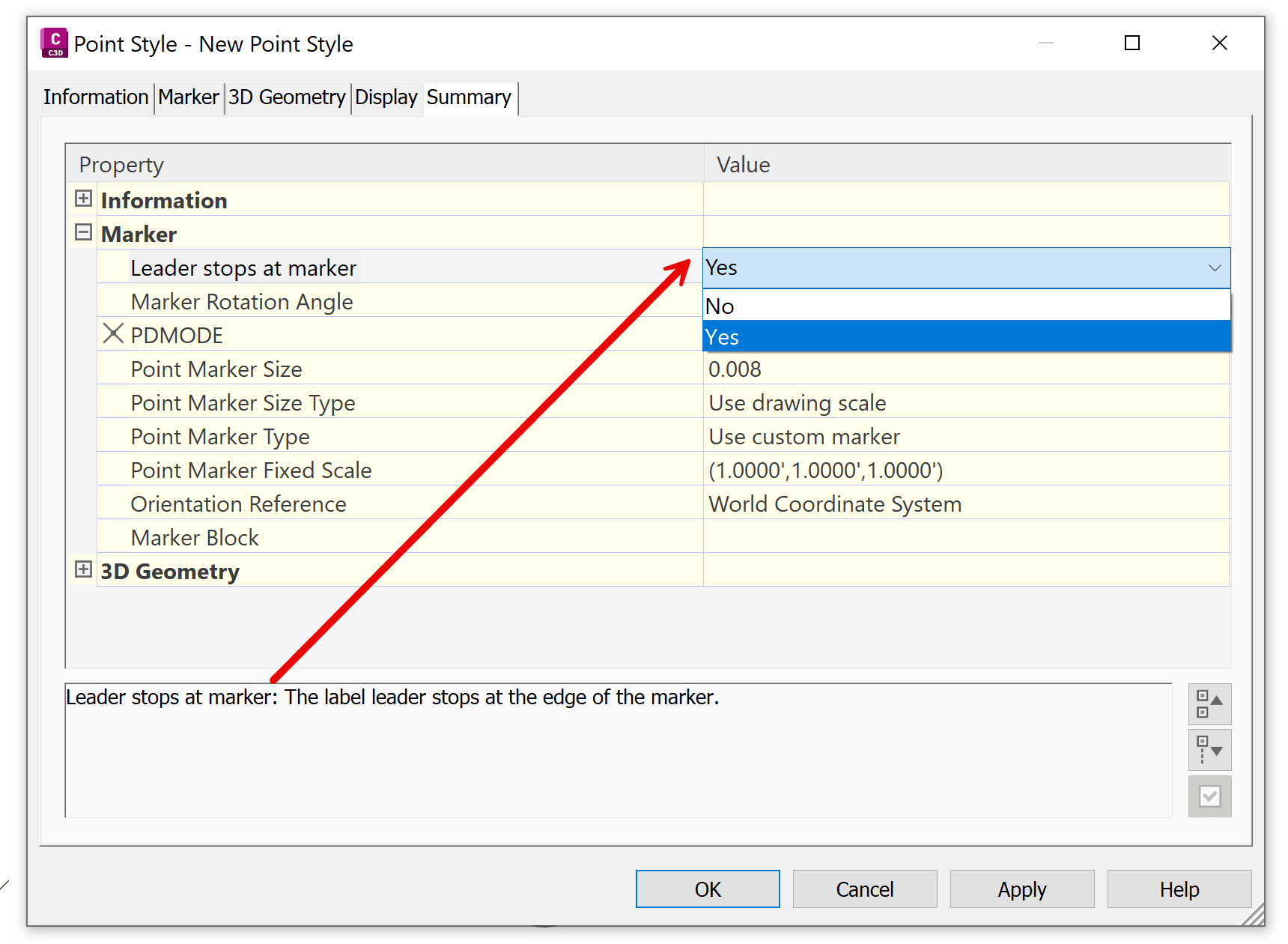Open the Display tab
The height and width of the screenshot is (944, 1288).
pyautogui.click(x=386, y=97)
